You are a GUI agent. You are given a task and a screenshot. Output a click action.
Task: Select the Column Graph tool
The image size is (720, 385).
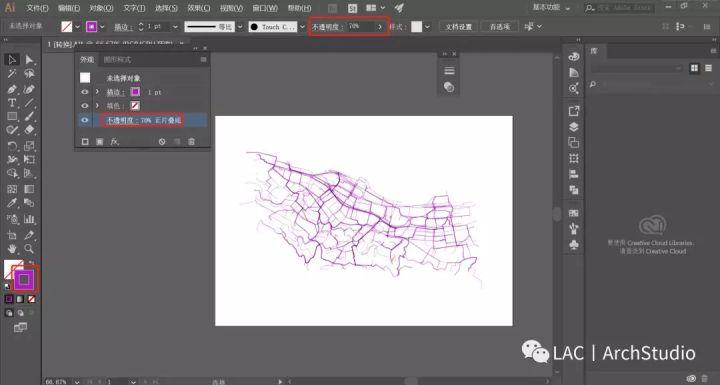click(29, 219)
